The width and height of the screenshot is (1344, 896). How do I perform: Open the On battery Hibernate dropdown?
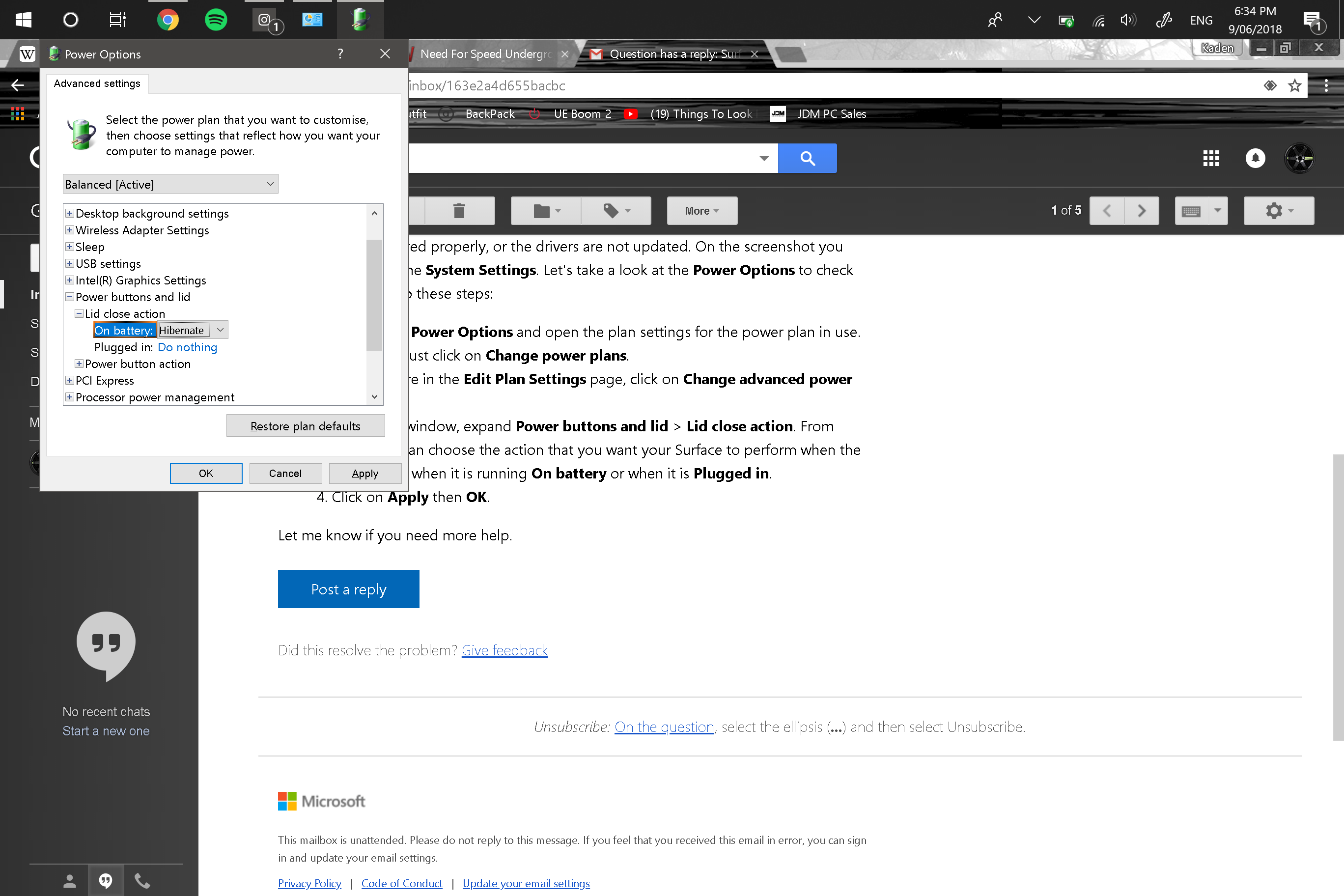[x=220, y=330]
